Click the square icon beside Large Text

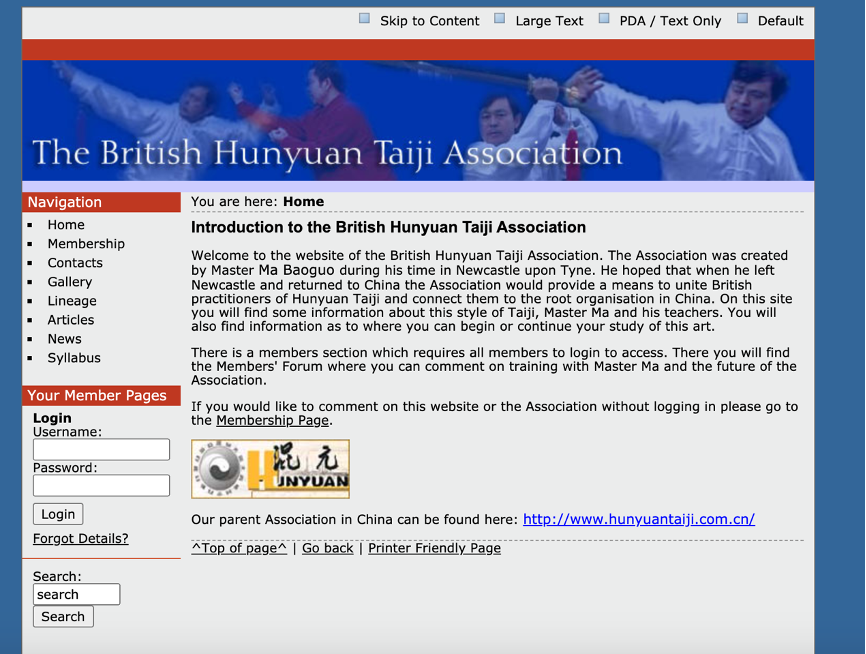[x=499, y=18]
